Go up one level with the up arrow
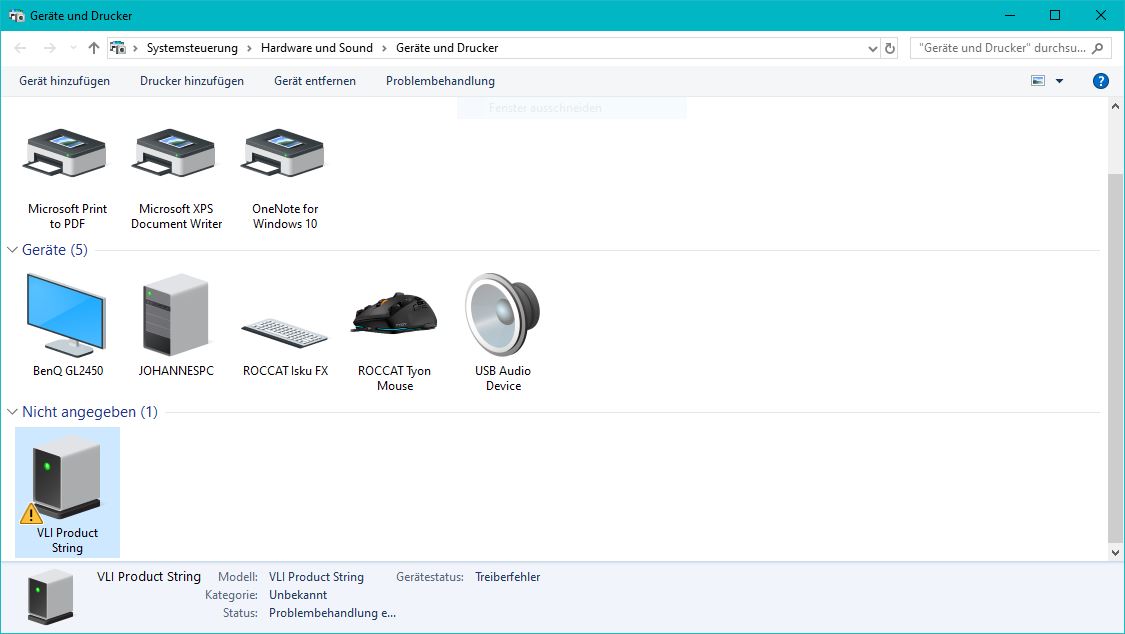 (93, 48)
